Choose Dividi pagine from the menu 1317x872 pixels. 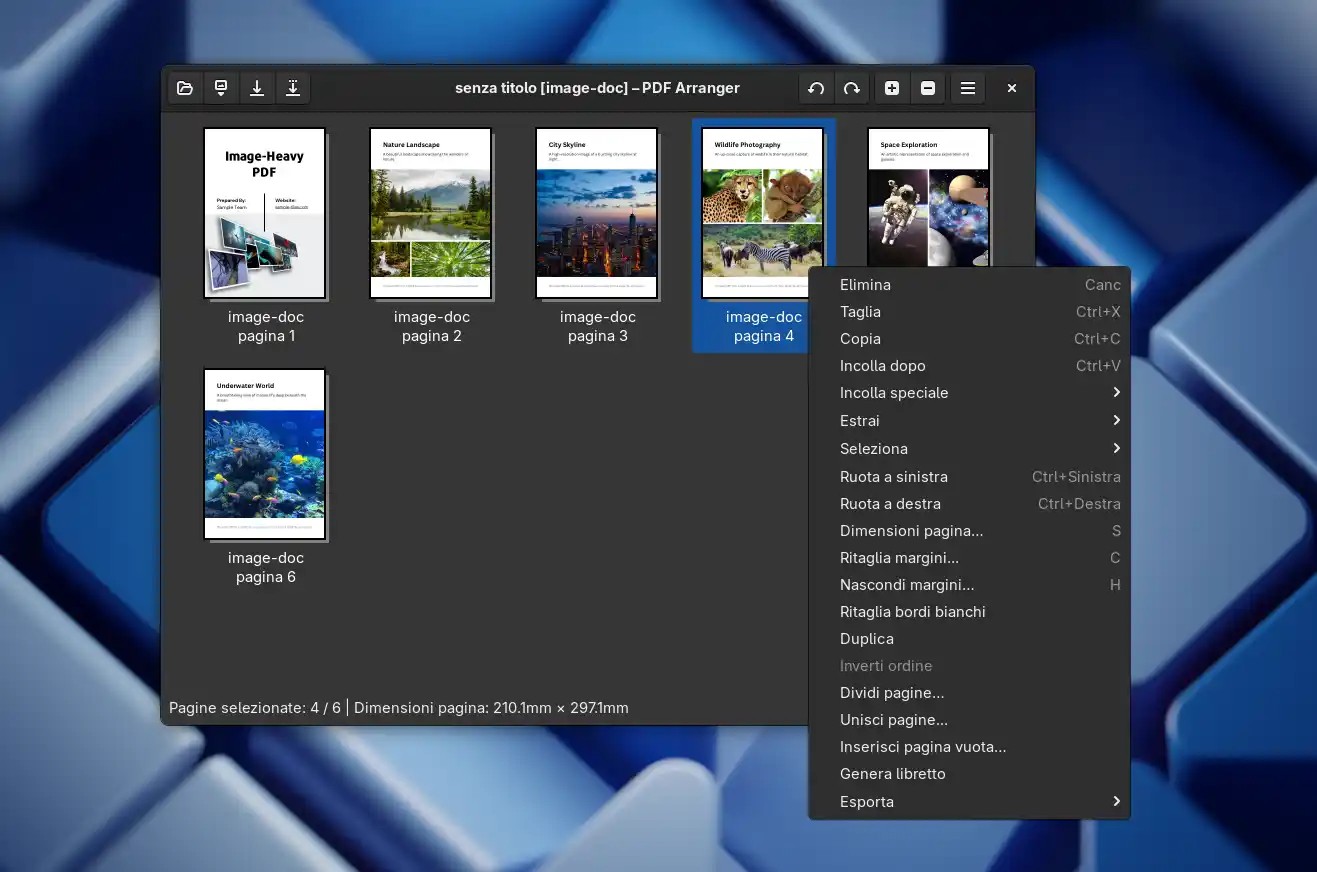(x=891, y=692)
